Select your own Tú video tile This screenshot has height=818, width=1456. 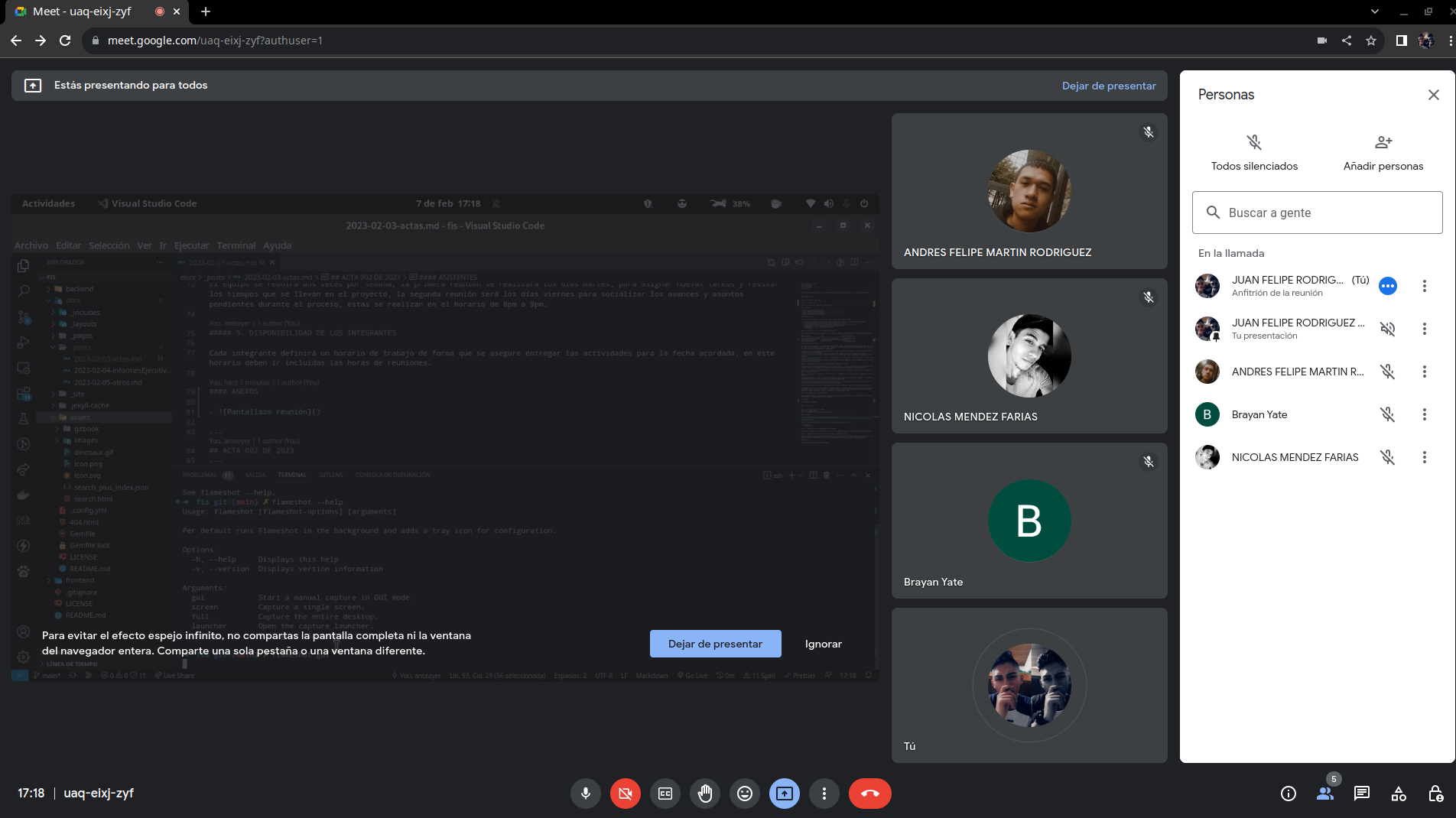(1029, 685)
